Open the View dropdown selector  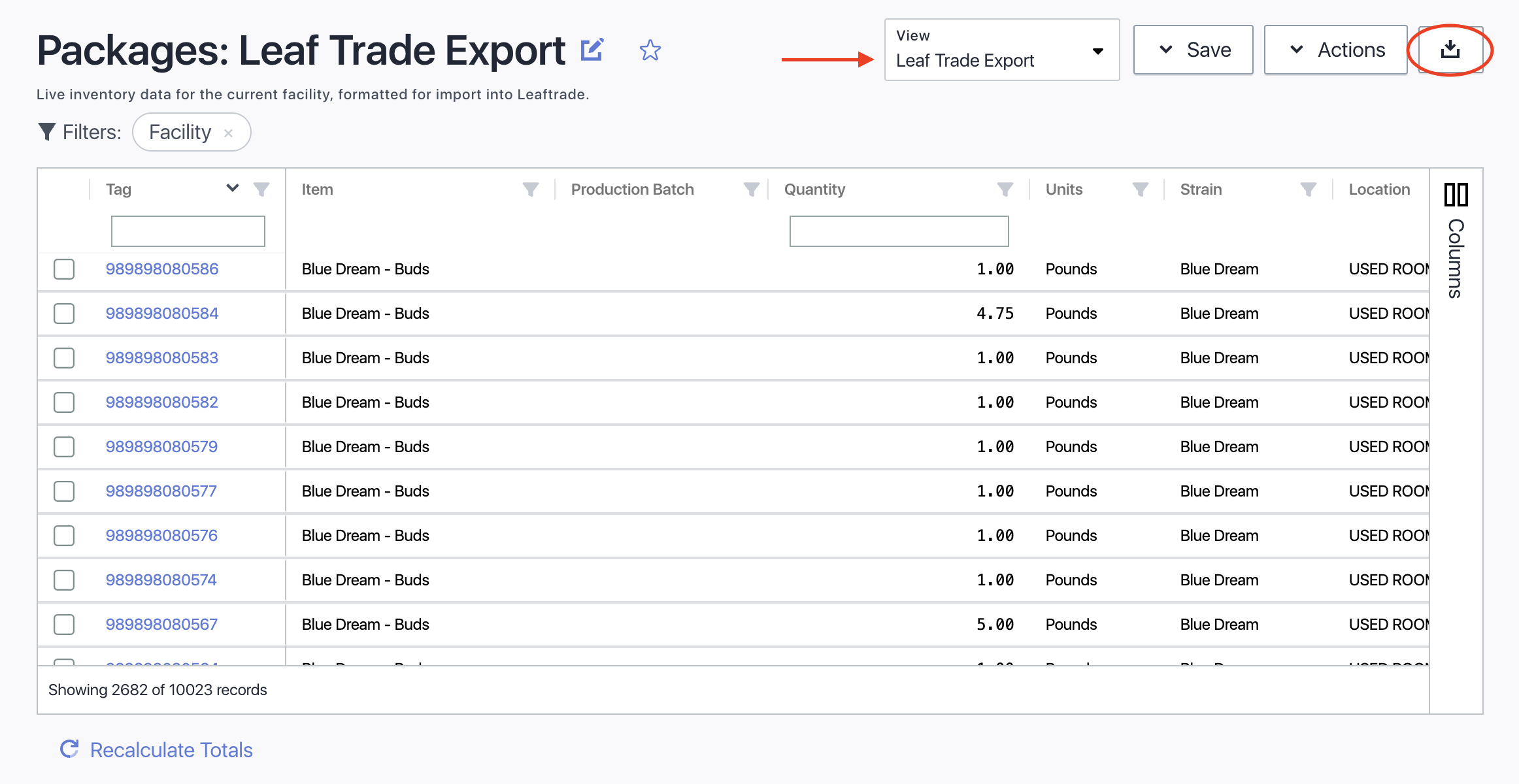pyautogui.click(x=1002, y=50)
